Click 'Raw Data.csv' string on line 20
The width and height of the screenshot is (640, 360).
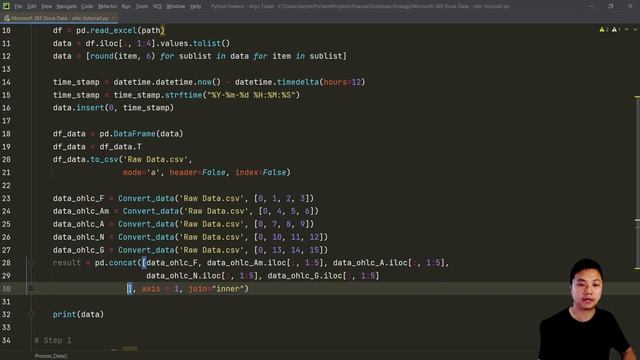tap(156, 159)
